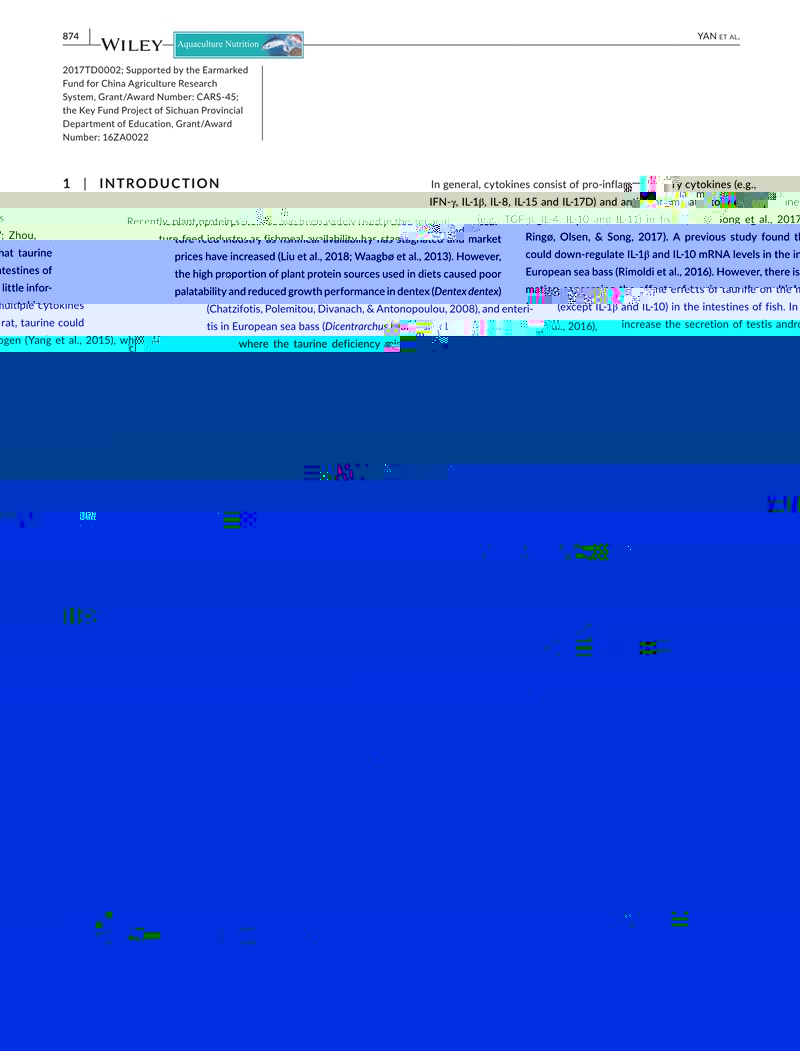This screenshot has width=800, height=1051.
Task: Select 'tis in European sea bass' text
Action: pyautogui.click(x=263, y=326)
